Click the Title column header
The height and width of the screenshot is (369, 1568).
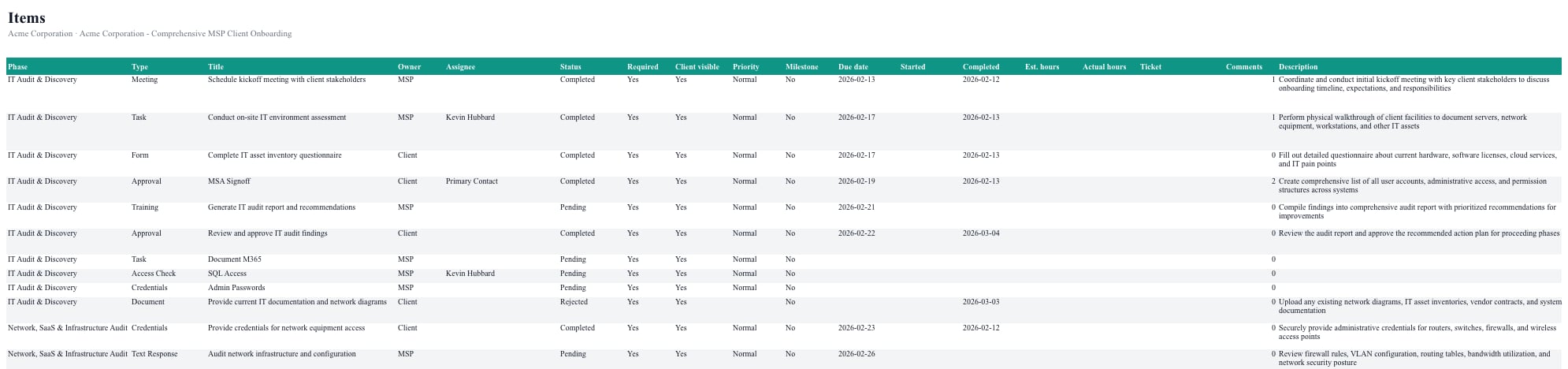pos(216,67)
